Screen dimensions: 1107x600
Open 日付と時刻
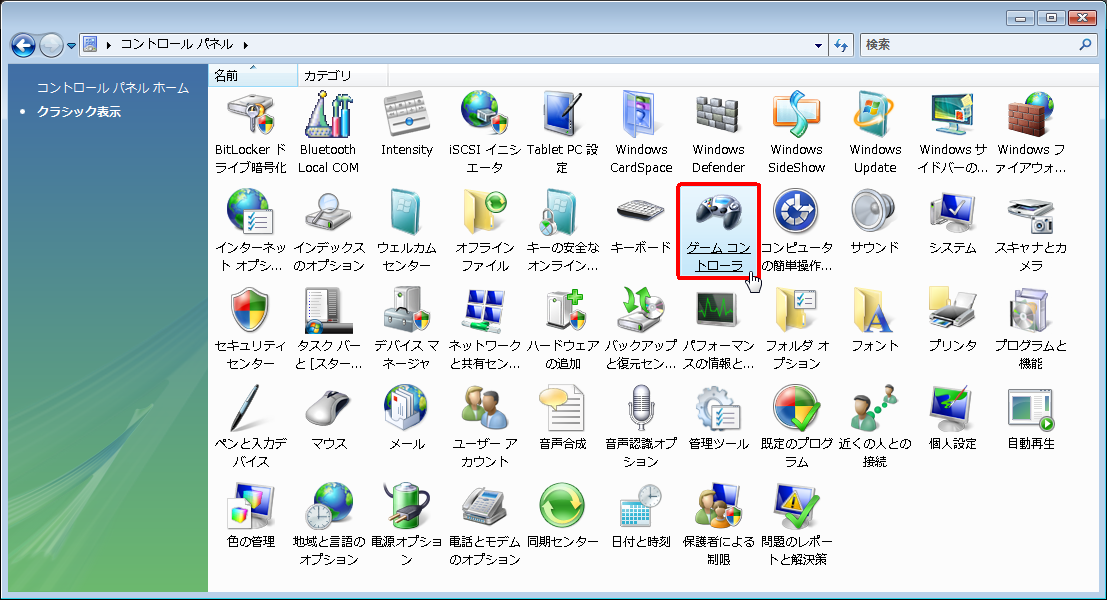point(640,516)
